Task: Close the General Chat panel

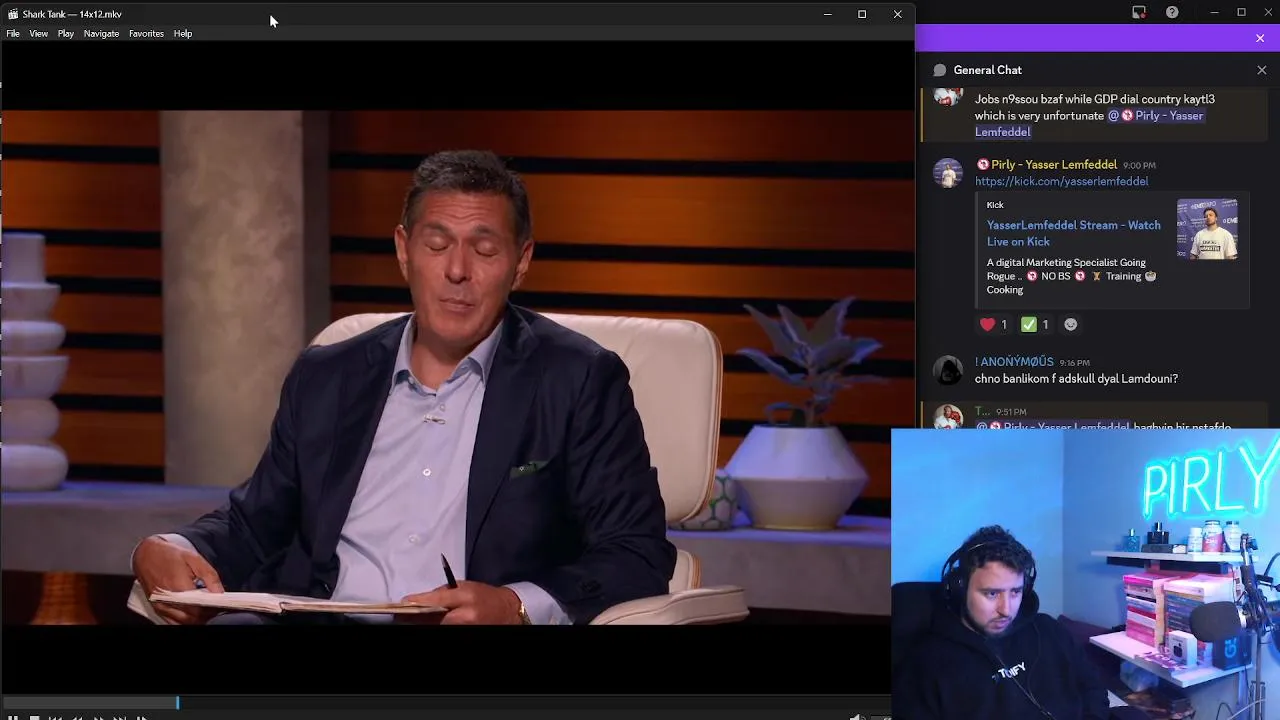Action: [x=1261, y=70]
